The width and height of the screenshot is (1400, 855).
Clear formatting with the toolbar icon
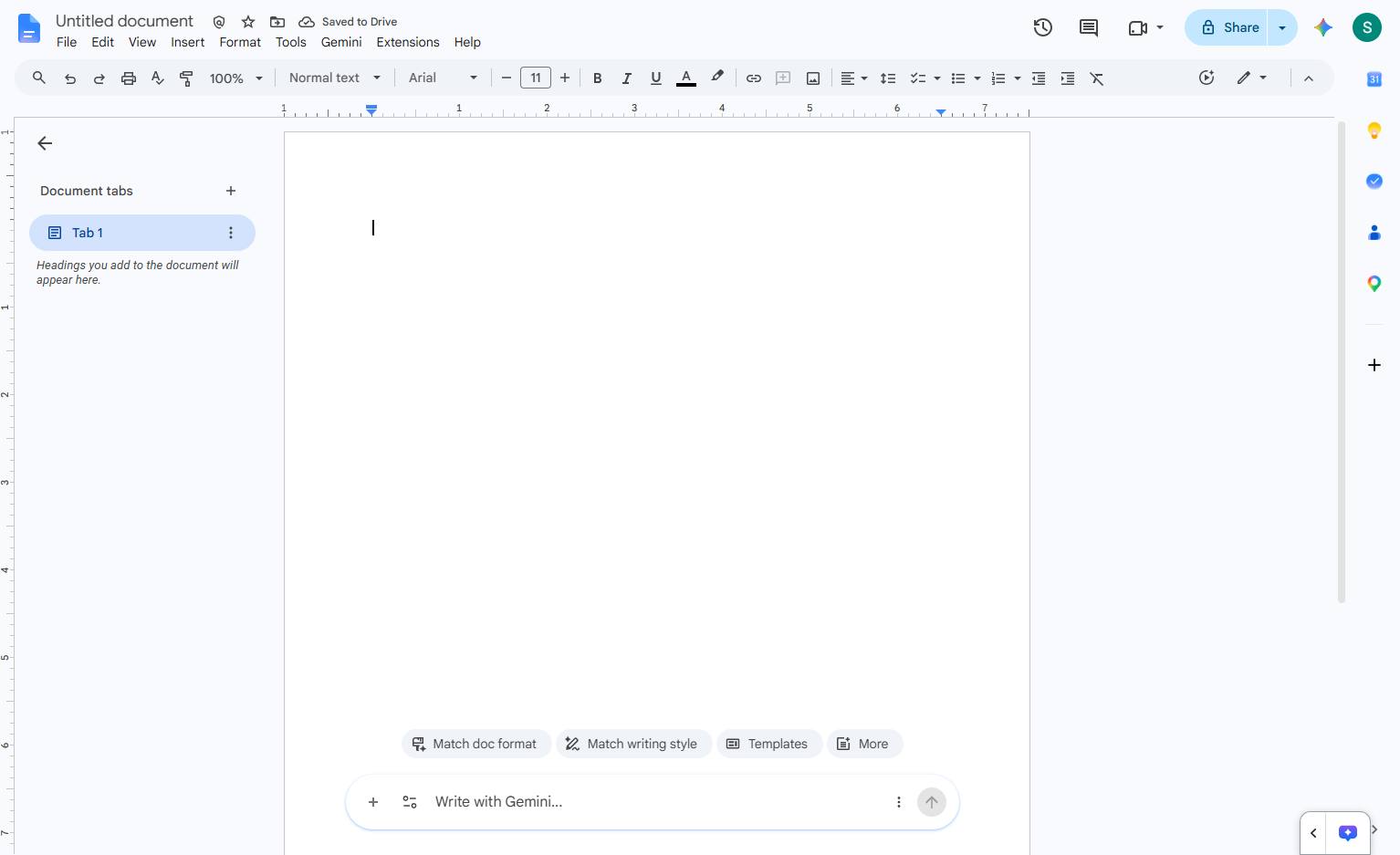coord(1097,78)
